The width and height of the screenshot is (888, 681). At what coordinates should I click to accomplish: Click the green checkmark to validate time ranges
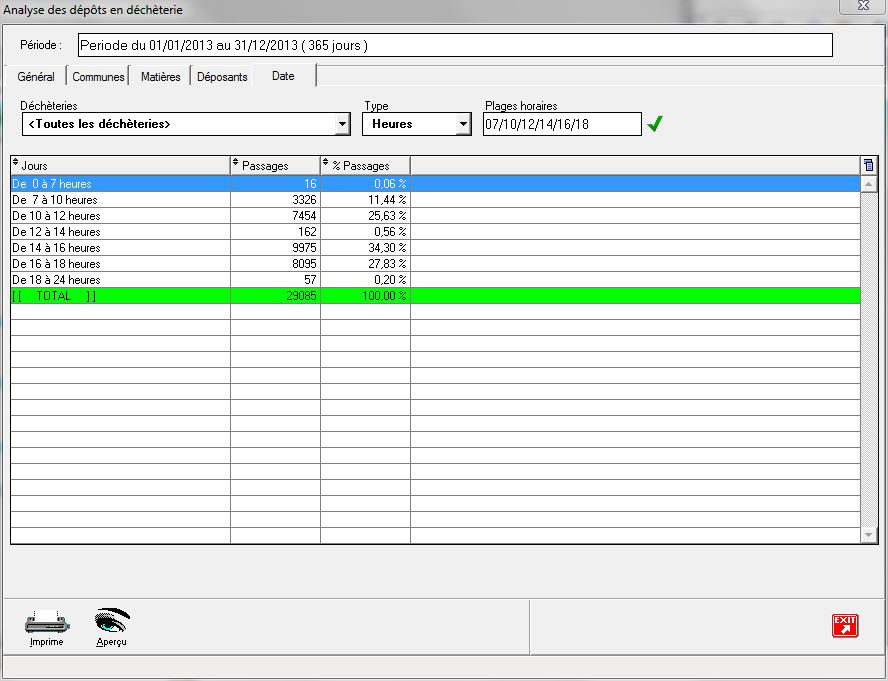tap(655, 124)
